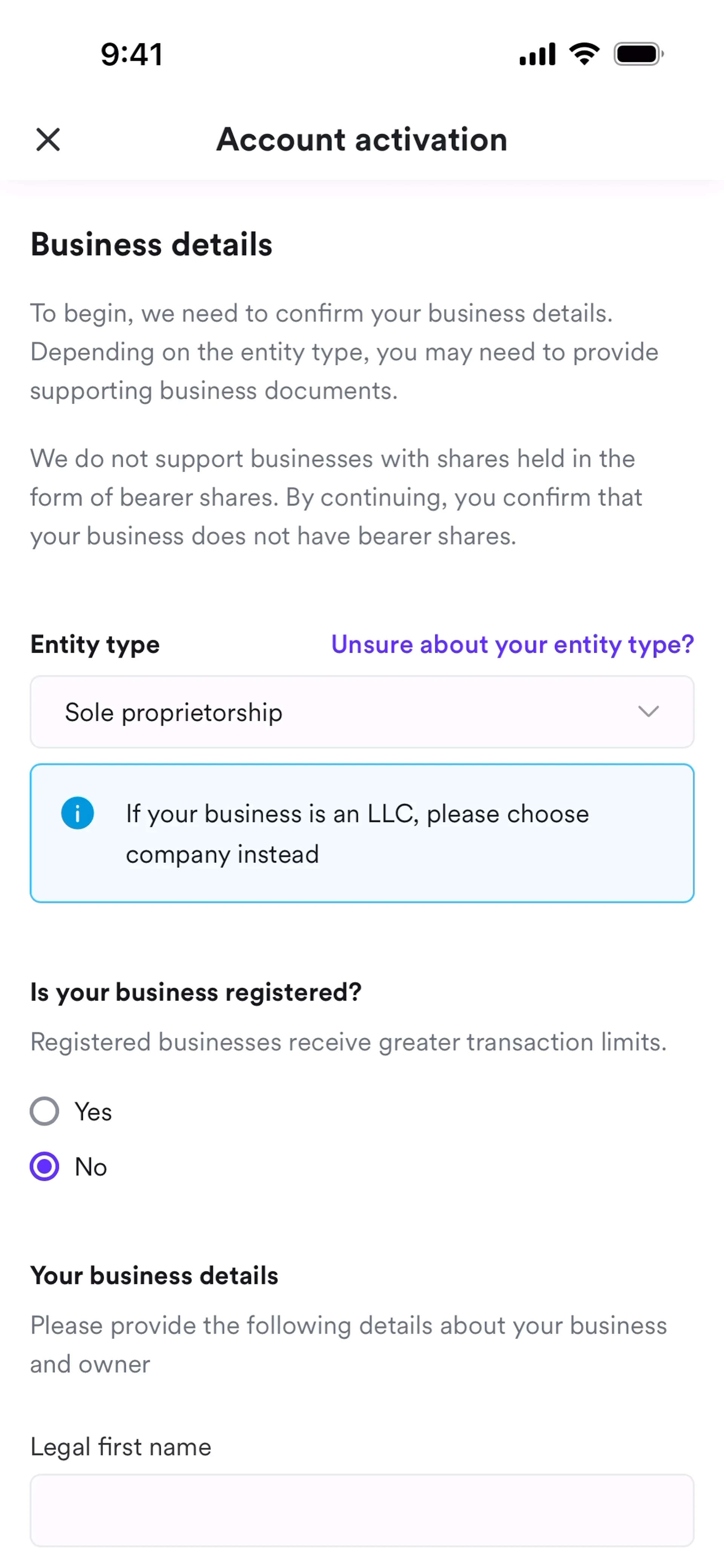724x1568 pixels.
Task: Tap the blue info icon in the LLC notice
Action: point(77,813)
